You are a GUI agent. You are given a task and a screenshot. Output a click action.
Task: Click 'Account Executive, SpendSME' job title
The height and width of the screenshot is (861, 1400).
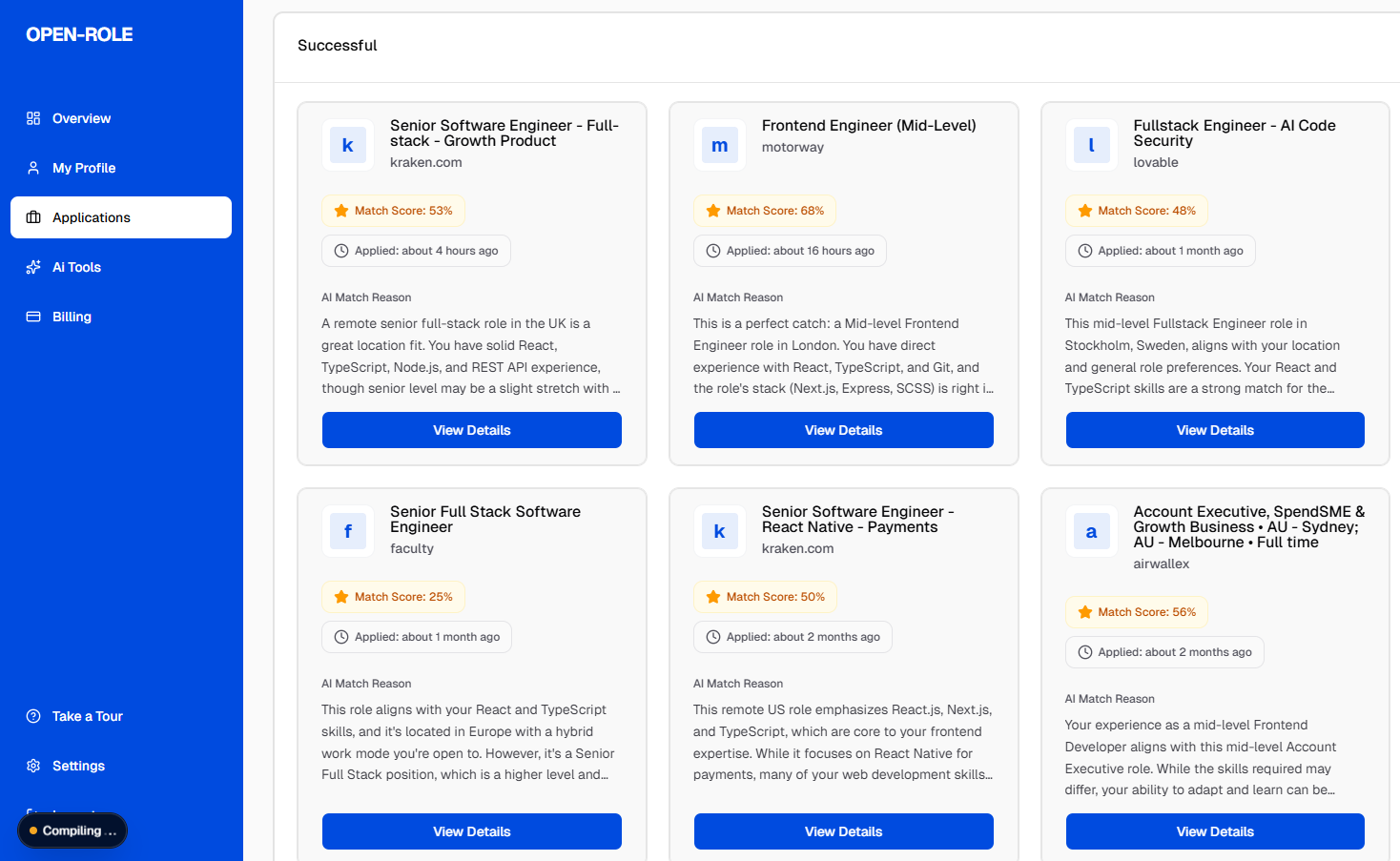coord(1248,526)
